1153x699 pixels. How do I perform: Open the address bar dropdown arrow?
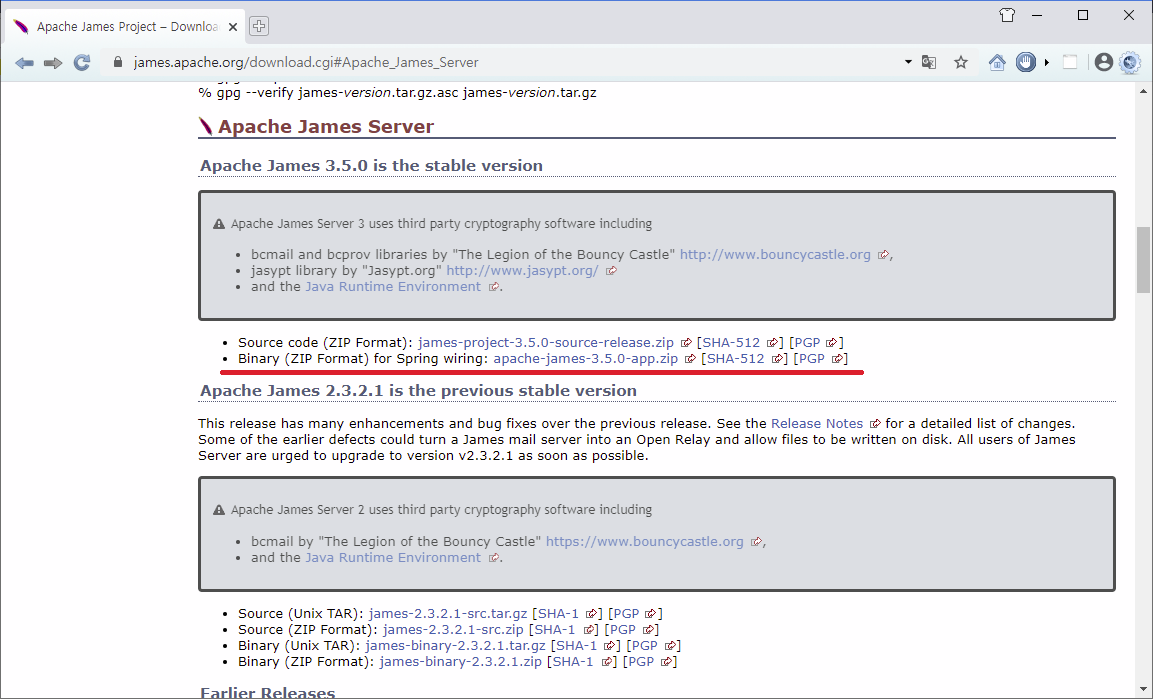(x=908, y=62)
